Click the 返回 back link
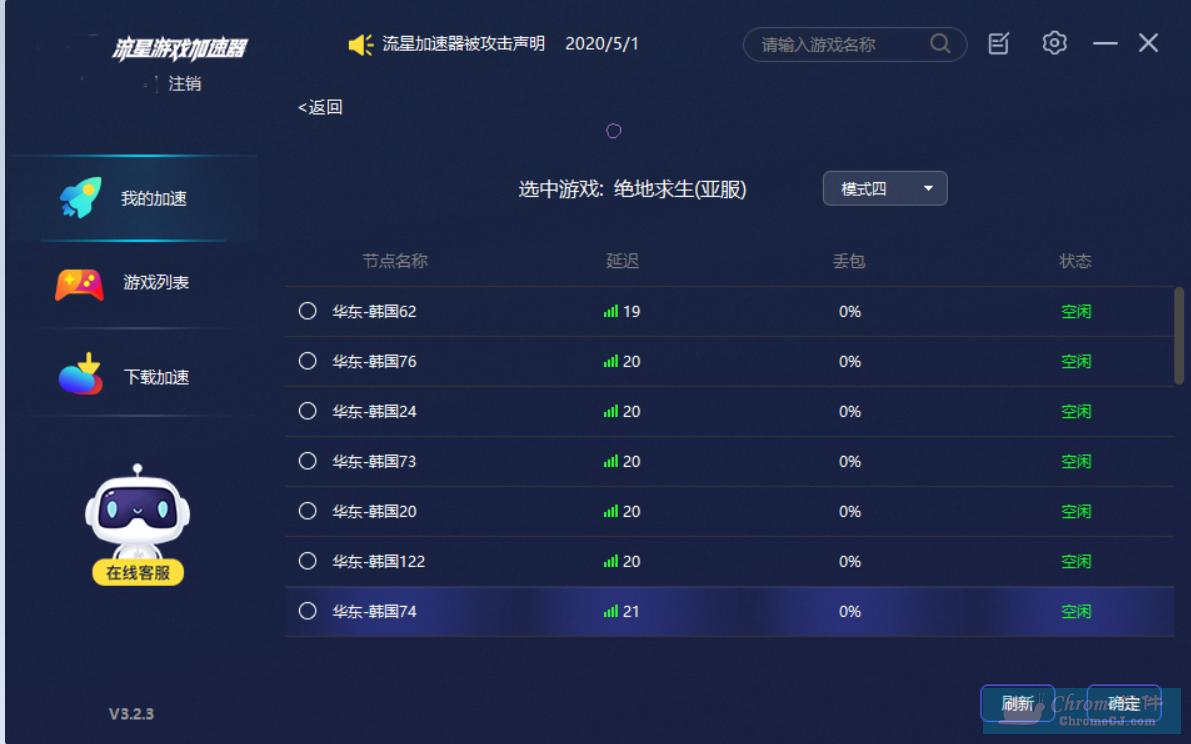Viewport: 1191px width, 744px height. point(320,107)
